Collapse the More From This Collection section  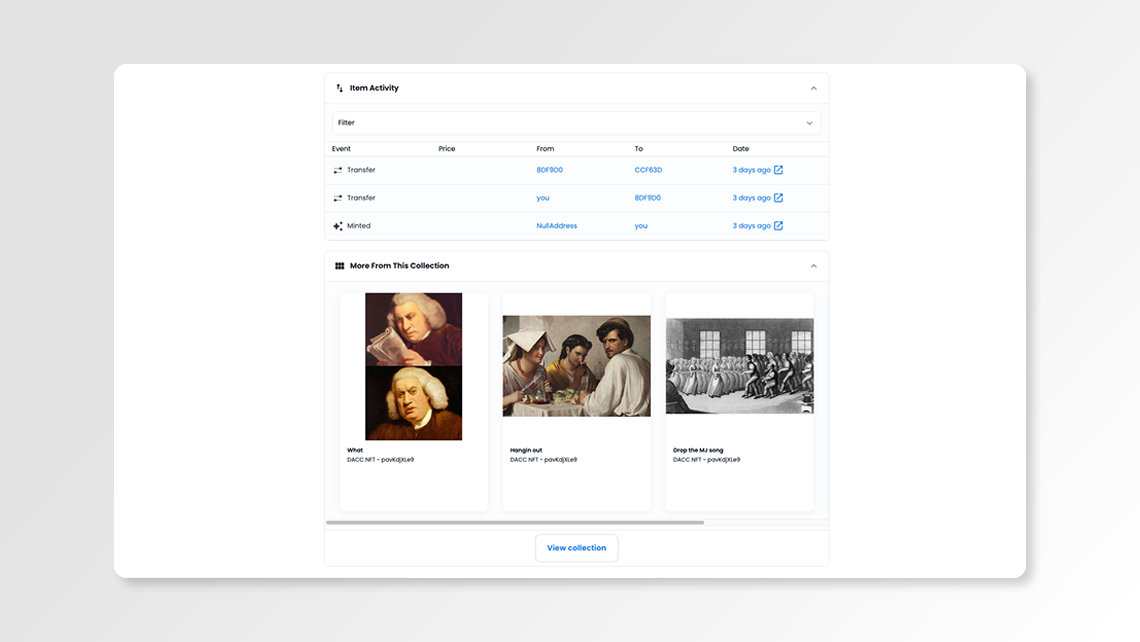[814, 266]
